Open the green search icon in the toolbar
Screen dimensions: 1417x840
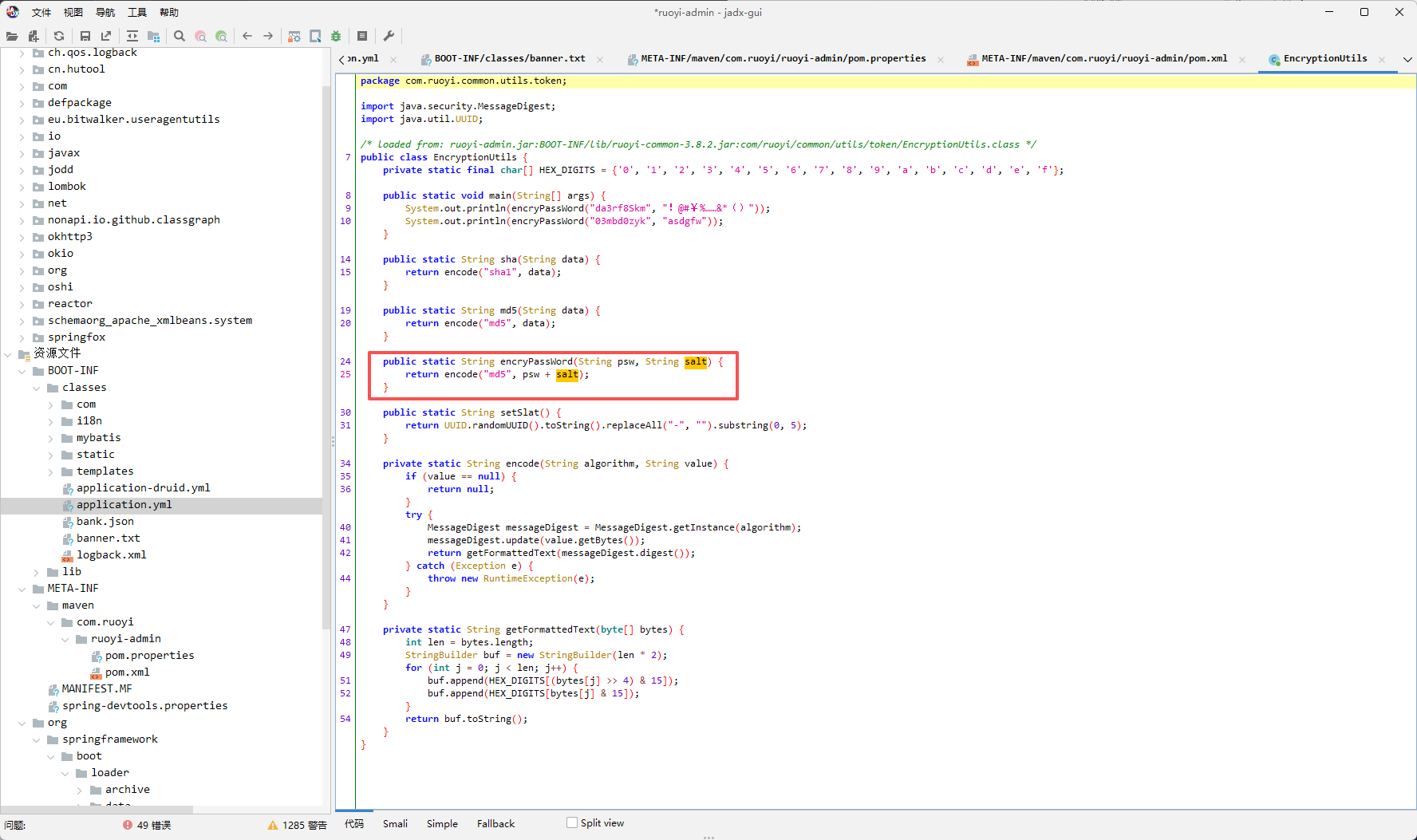pyautogui.click(x=221, y=36)
